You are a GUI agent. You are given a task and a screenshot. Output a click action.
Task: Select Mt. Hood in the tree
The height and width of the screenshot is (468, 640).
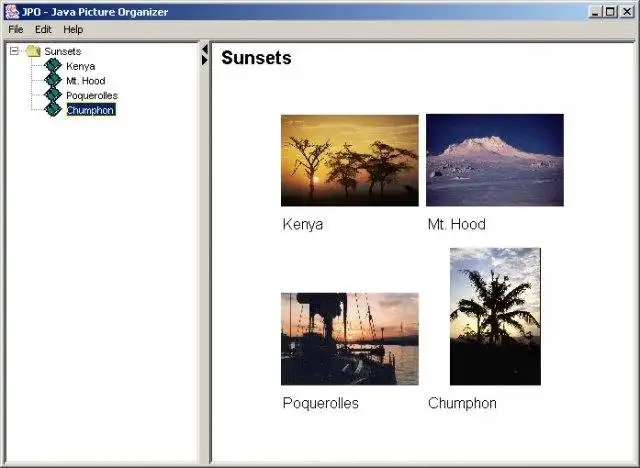(x=86, y=81)
